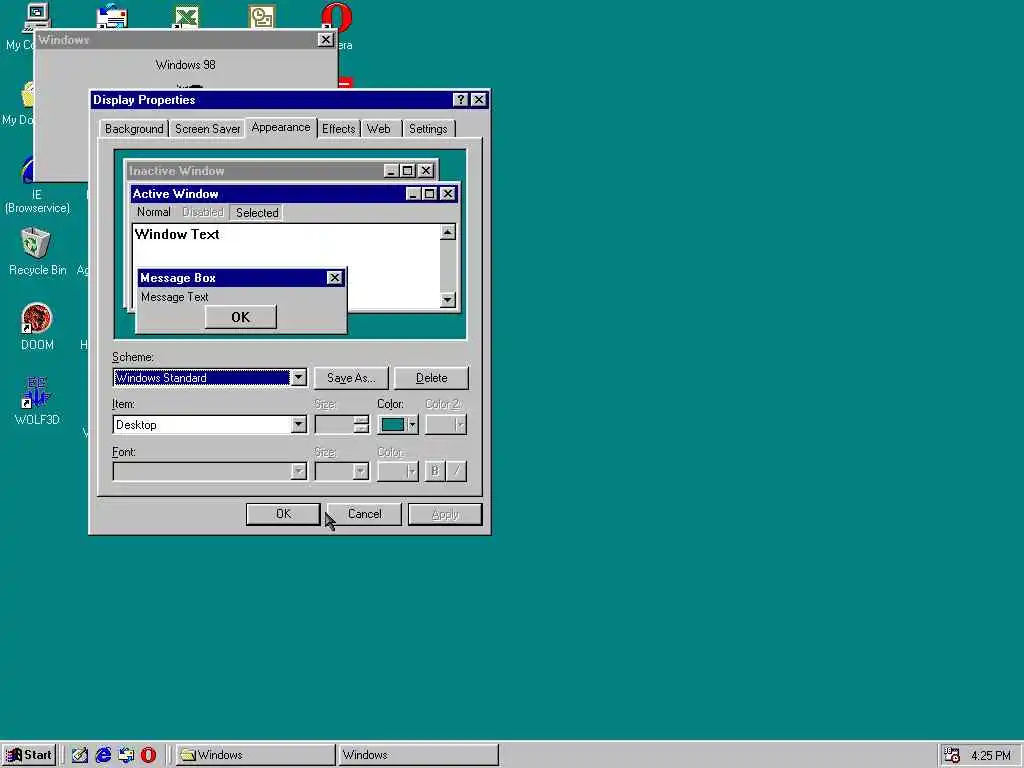1024x768 pixels.
Task: Launch Opera from quick launch bar
Action: tap(148, 755)
